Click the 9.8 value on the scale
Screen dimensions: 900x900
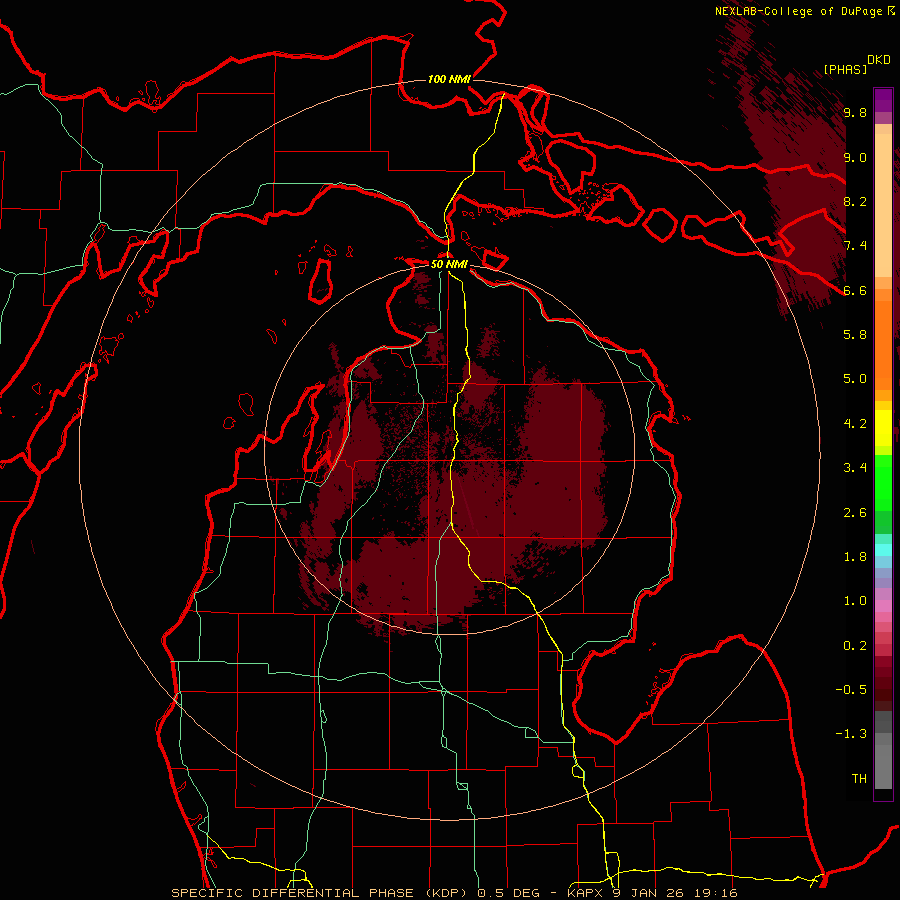coord(855,113)
